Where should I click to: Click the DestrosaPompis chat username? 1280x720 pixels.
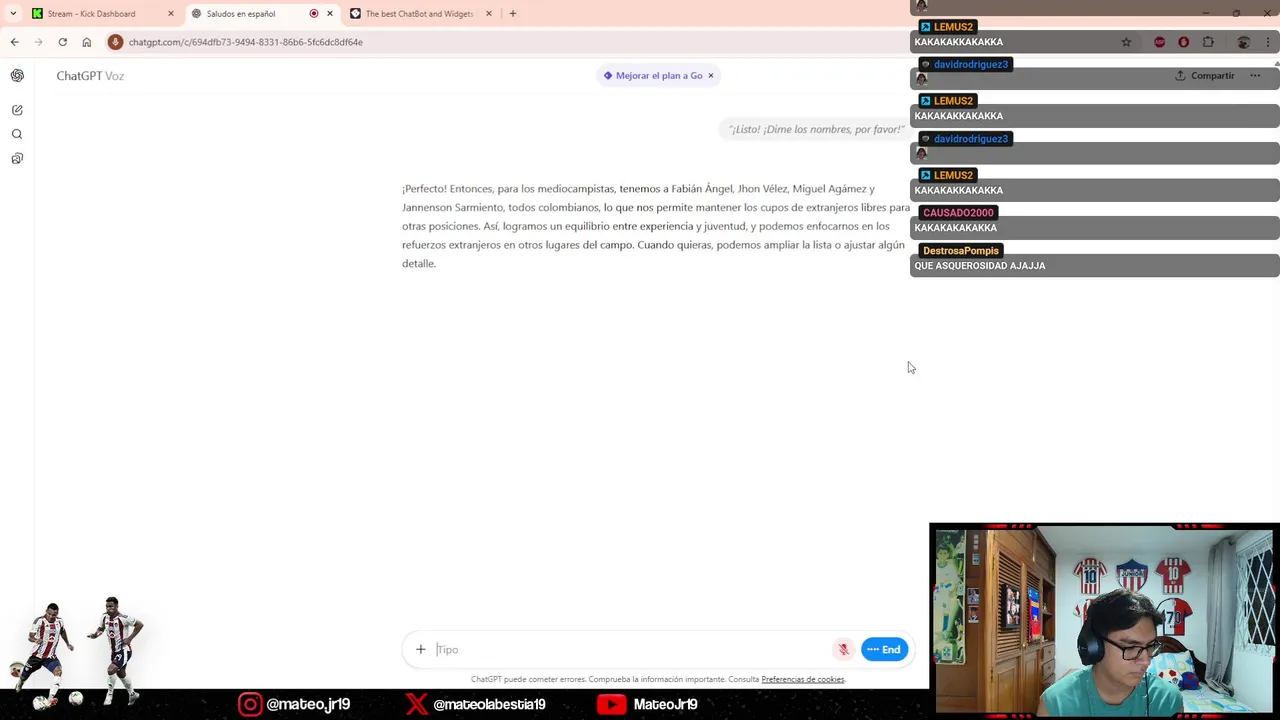[x=961, y=251]
